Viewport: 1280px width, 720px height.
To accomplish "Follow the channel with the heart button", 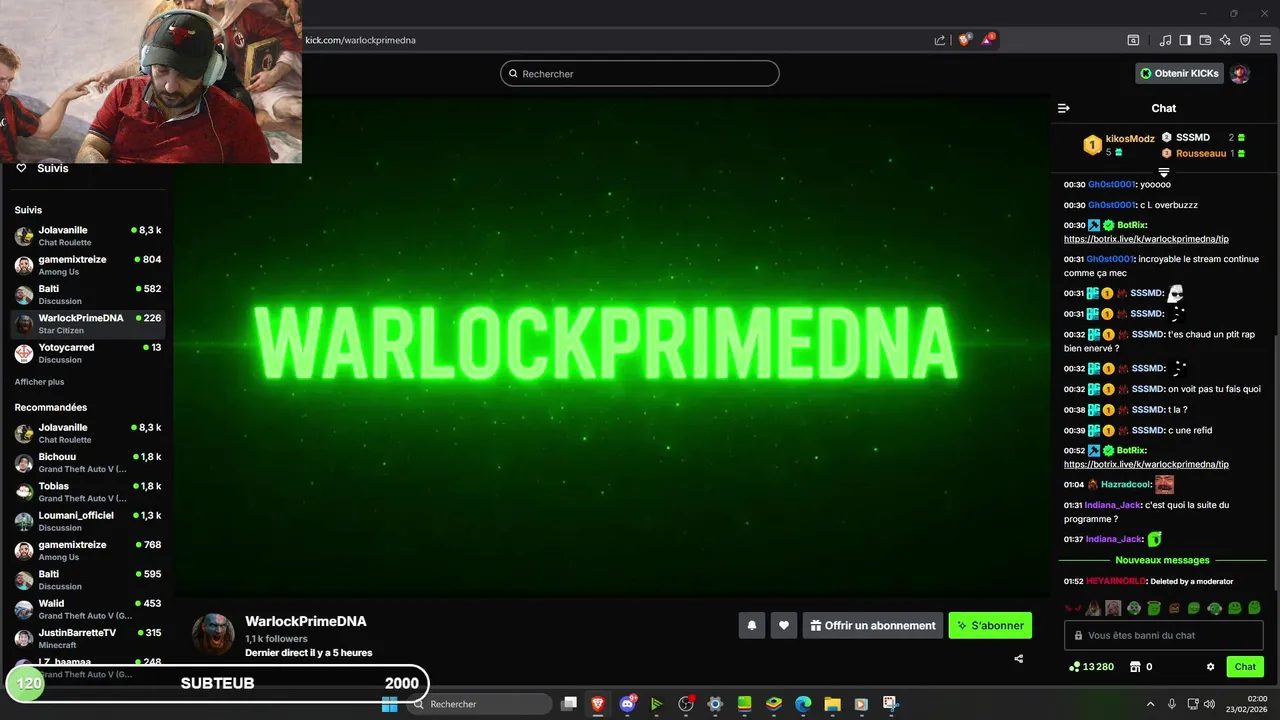I will click(x=784, y=625).
